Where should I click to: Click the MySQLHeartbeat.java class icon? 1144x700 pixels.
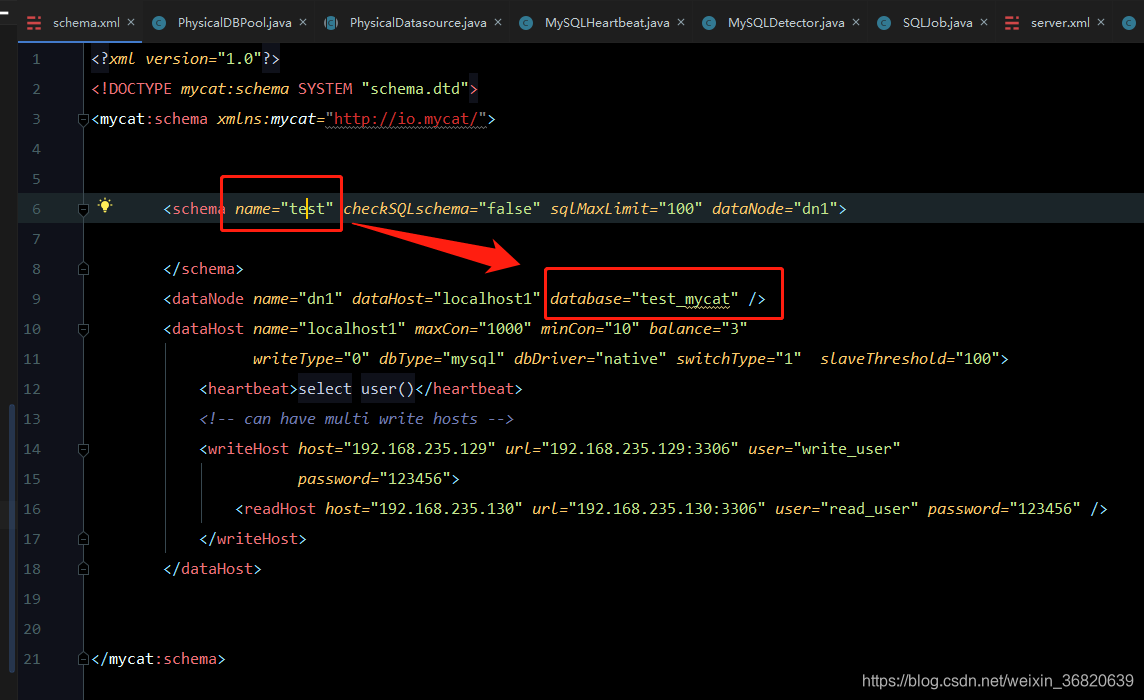525,23
